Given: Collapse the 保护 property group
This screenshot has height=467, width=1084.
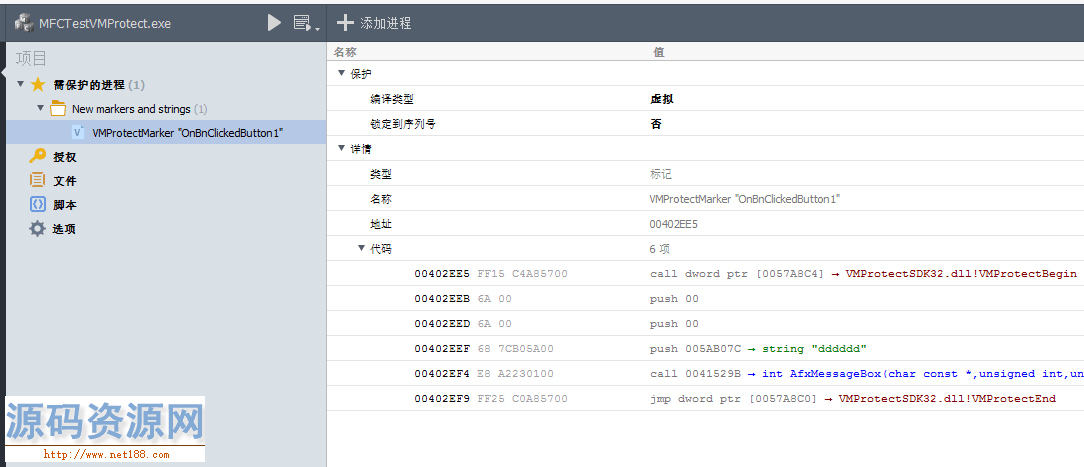Looking at the screenshot, I should coord(341,73).
